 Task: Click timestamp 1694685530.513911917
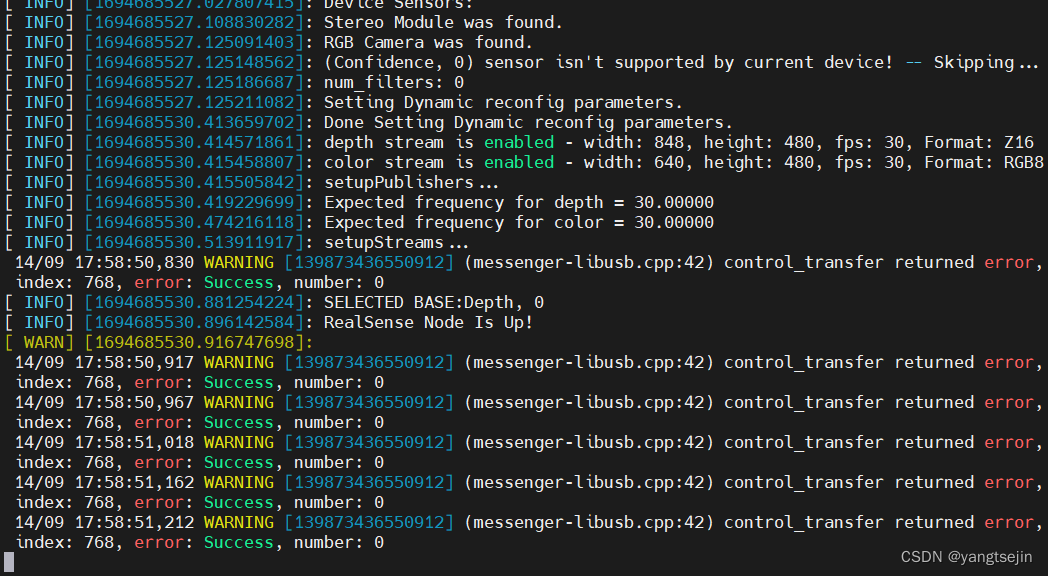tap(194, 243)
